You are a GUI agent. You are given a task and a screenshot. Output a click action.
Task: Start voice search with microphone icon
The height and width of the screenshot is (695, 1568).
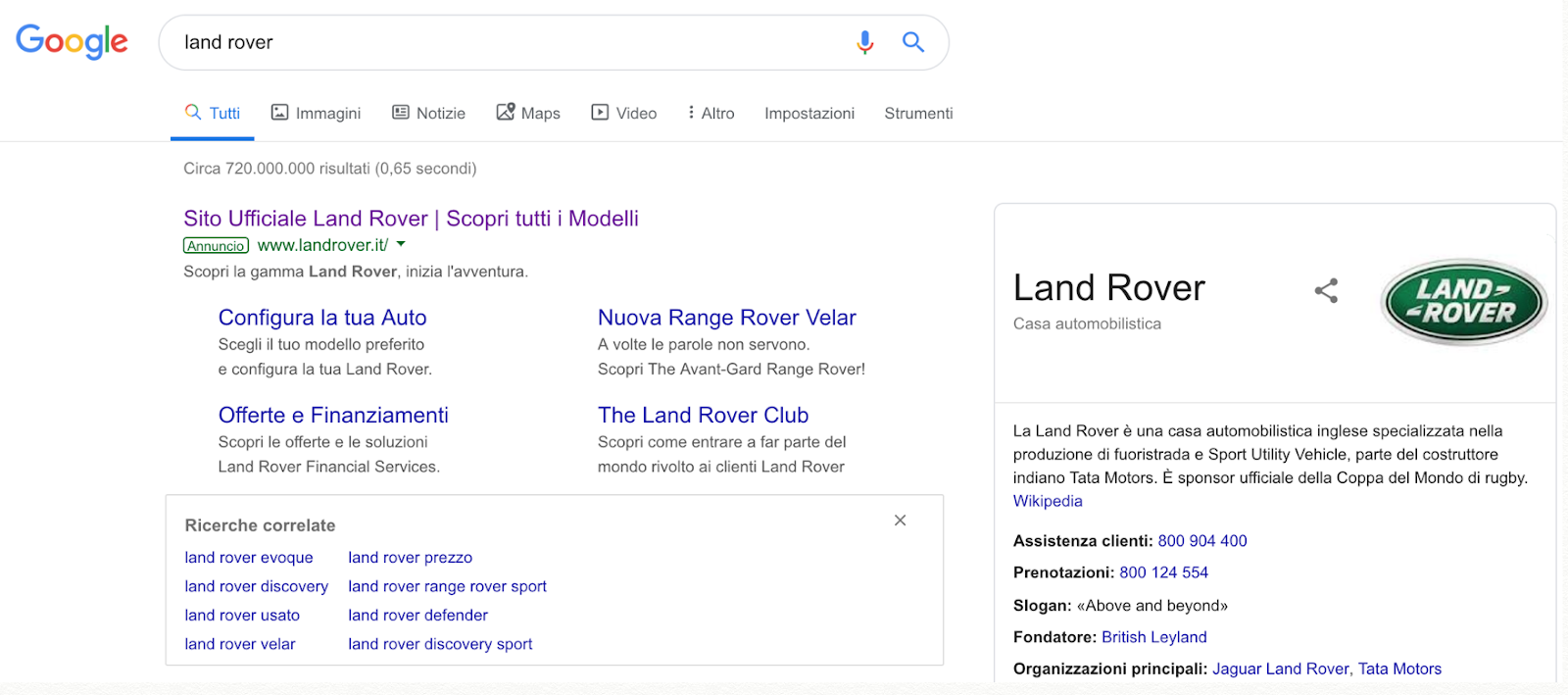pos(864,42)
